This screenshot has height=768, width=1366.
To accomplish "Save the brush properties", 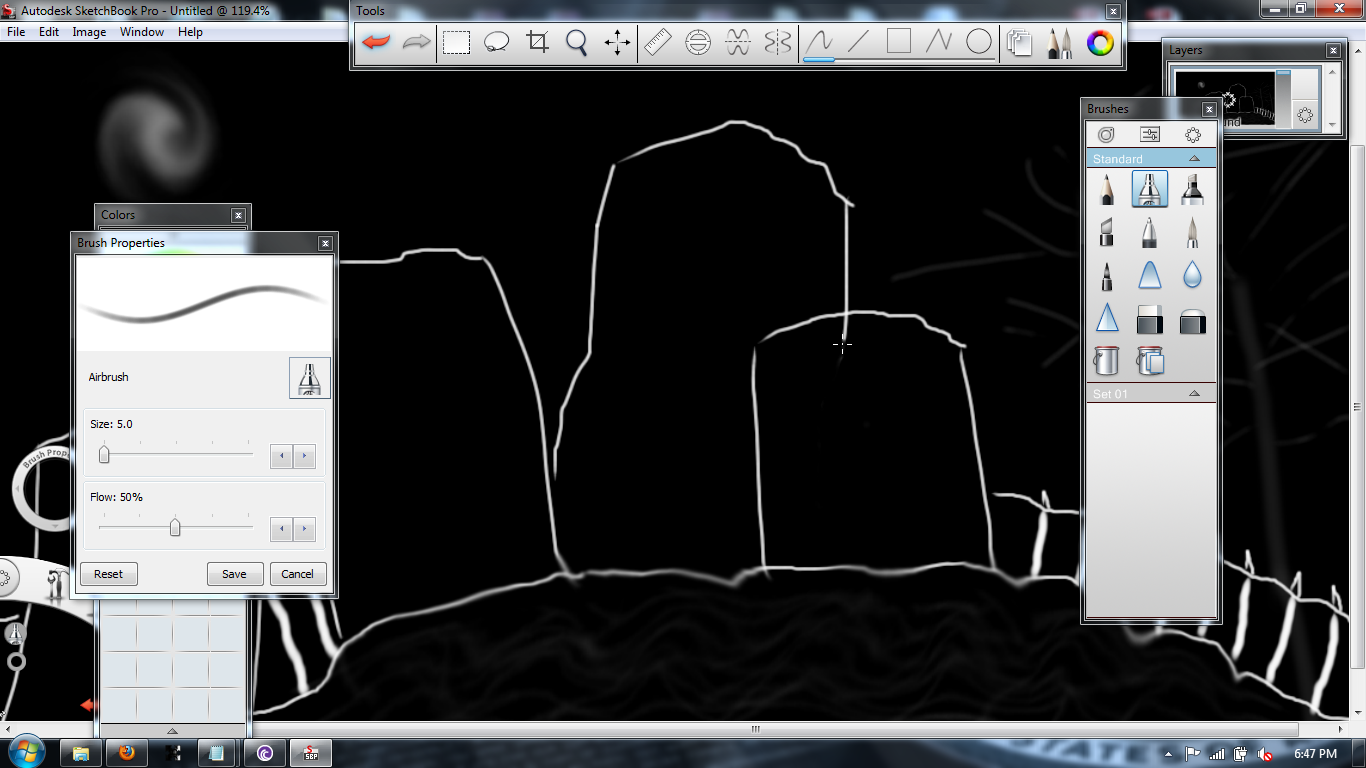I will tap(234, 574).
